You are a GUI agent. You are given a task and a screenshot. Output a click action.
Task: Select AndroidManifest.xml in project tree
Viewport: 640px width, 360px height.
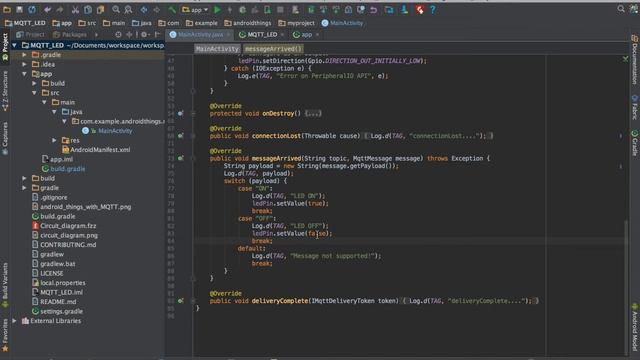coord(96,150)
